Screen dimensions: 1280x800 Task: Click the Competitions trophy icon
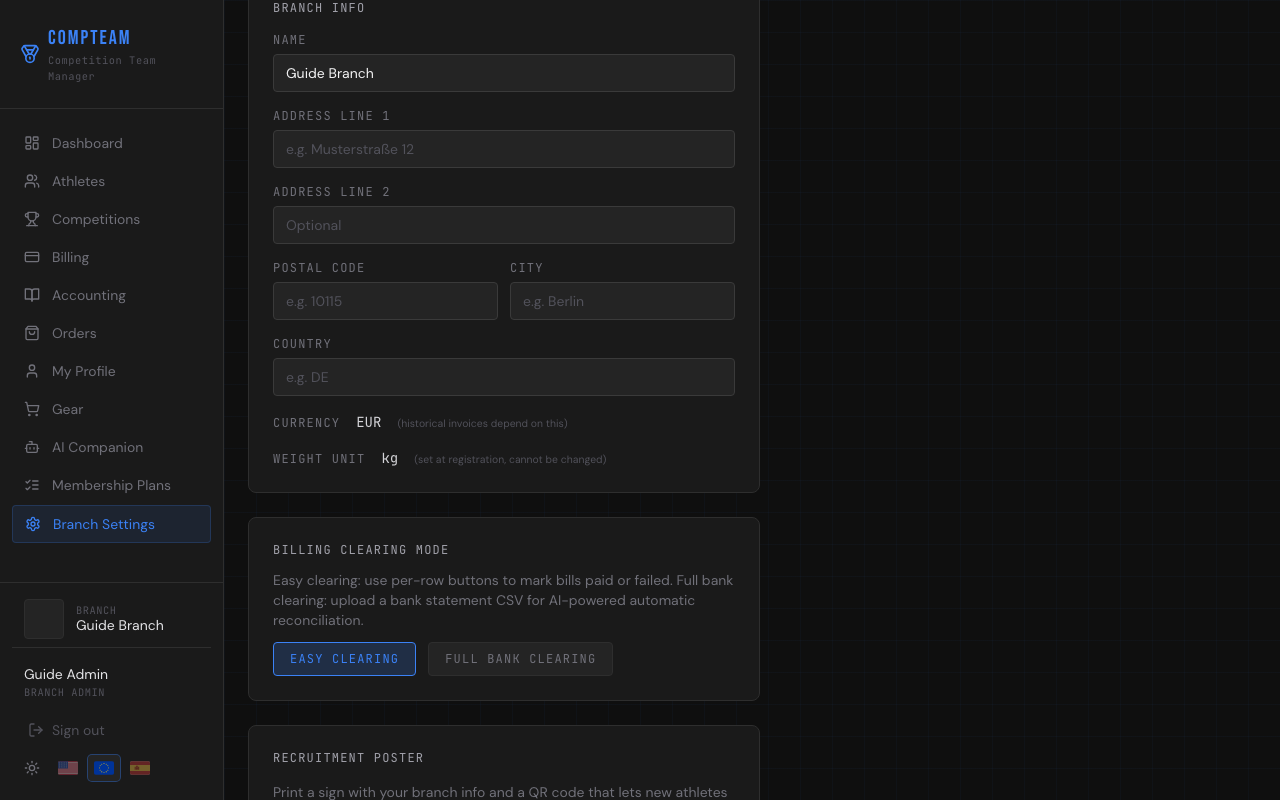pyautogui.click(x=32, y=219)
